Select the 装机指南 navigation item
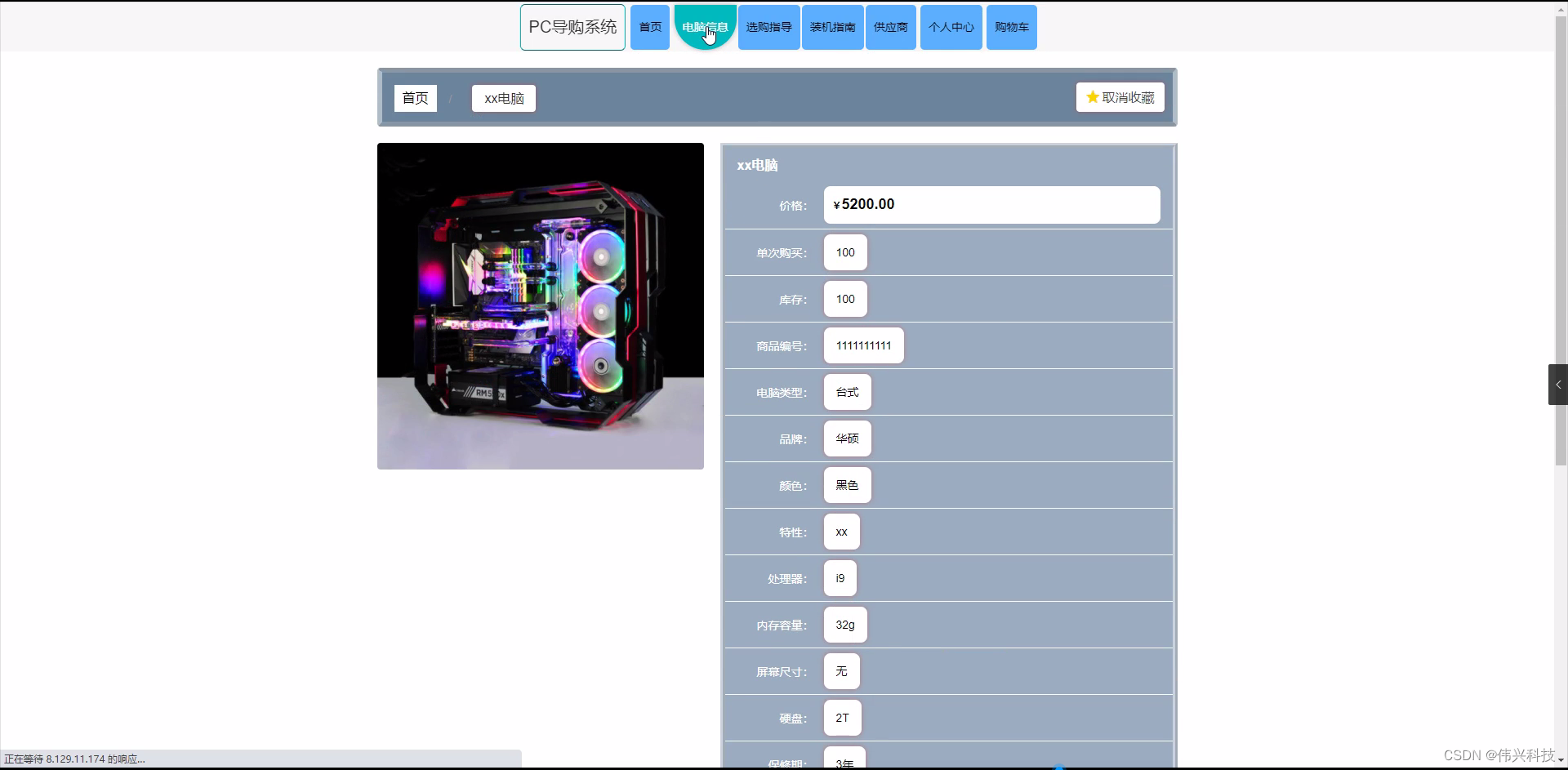The height and width of the screenshot is (770, 1568). pyautogui.click(x=831, y=27)
